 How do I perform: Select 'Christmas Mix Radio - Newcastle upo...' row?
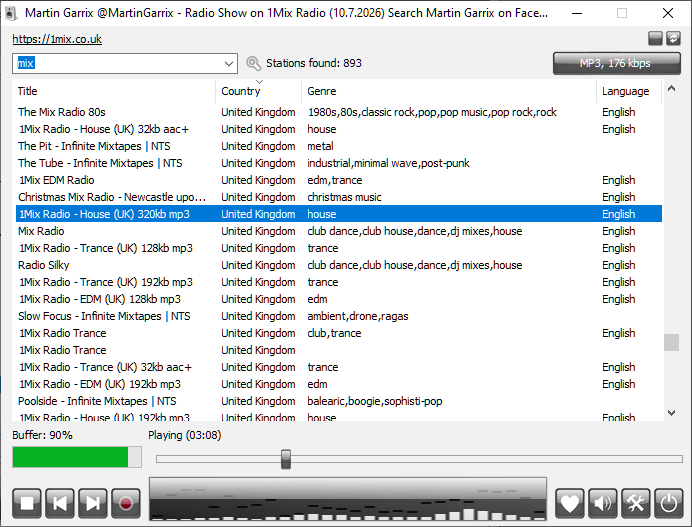(339, 197)
